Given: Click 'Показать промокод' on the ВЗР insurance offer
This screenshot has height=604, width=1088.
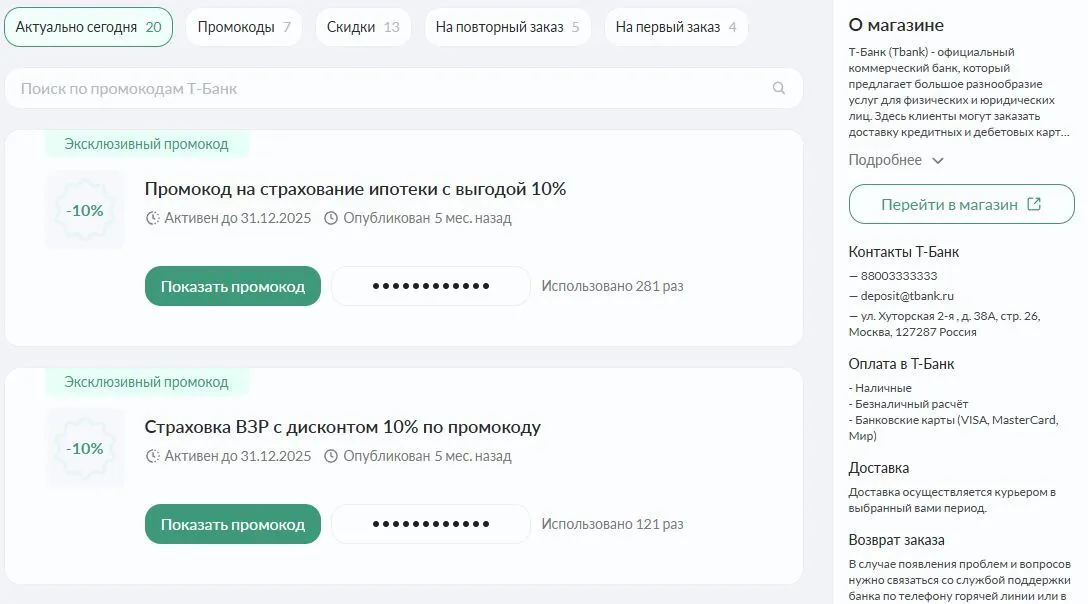Looking at the screenshot, I should coord(232,523).
